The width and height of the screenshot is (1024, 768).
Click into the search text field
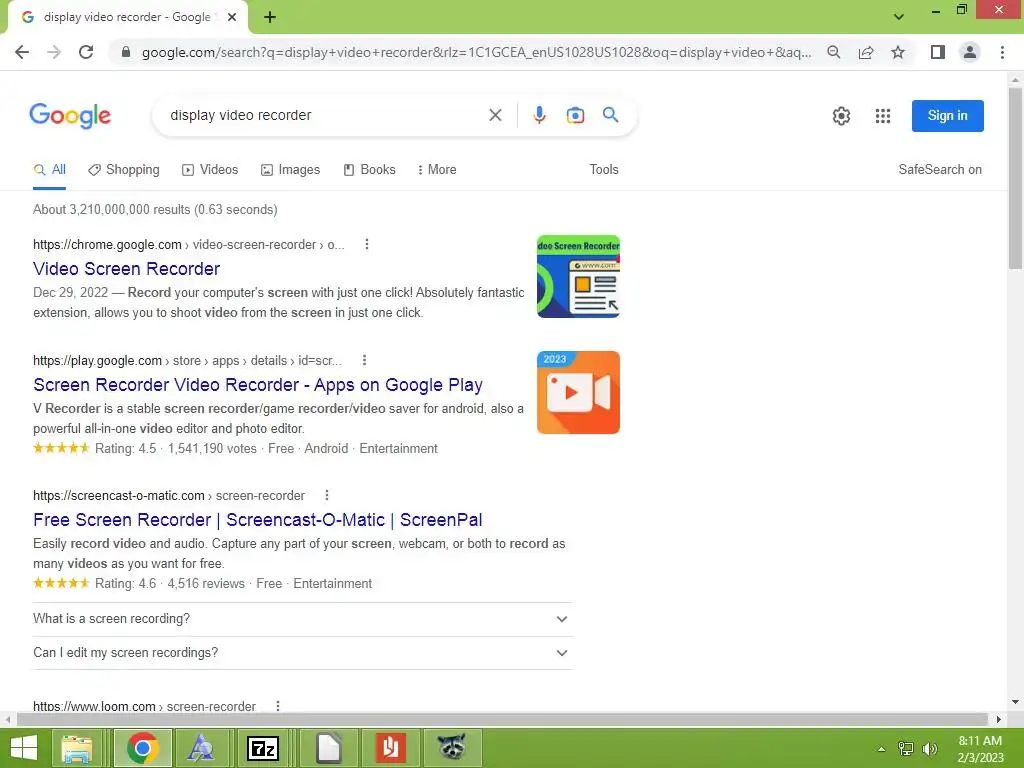tap(323, 116)
